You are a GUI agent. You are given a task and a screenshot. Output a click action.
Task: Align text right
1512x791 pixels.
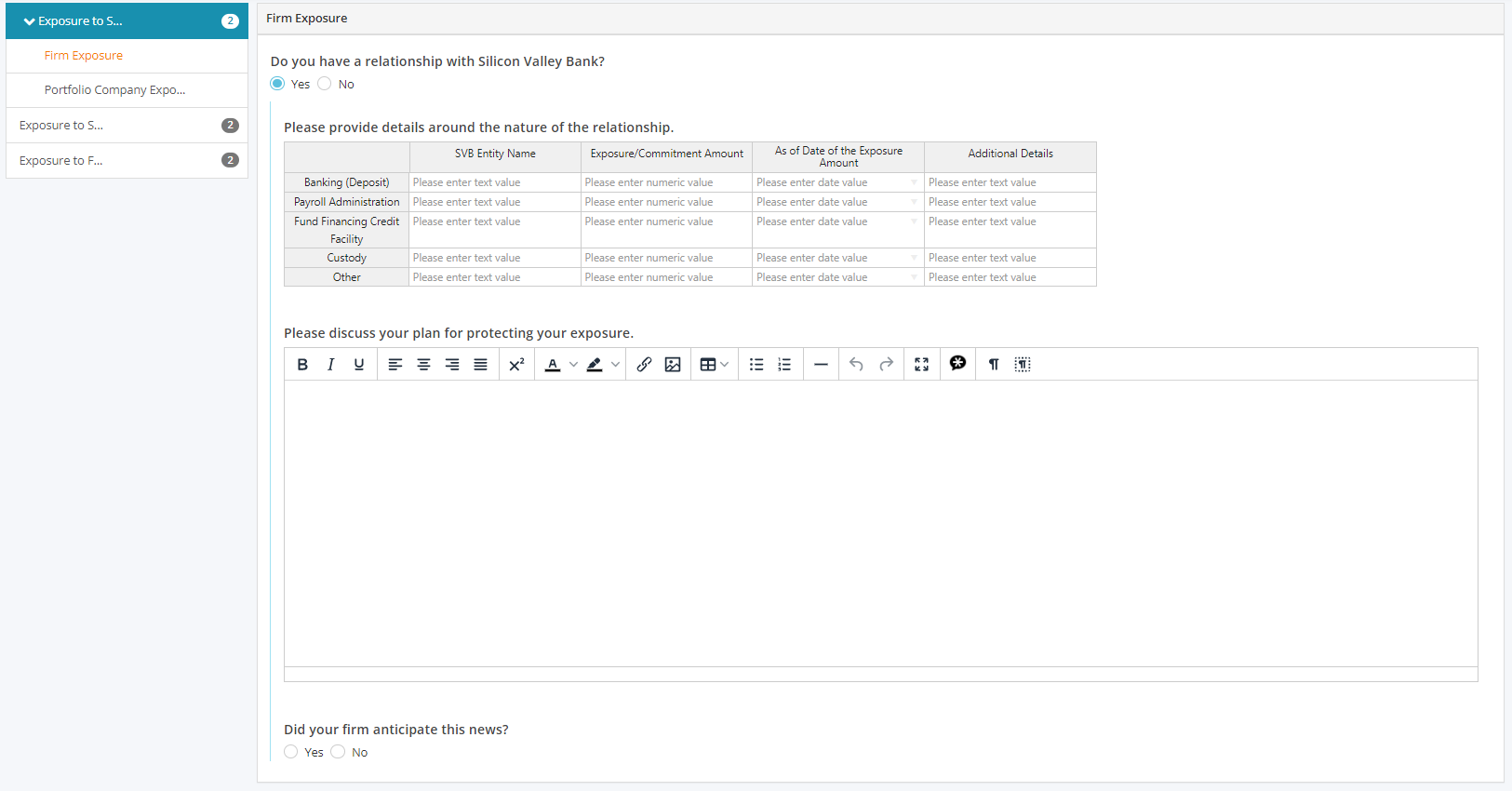tap(452, 365)
